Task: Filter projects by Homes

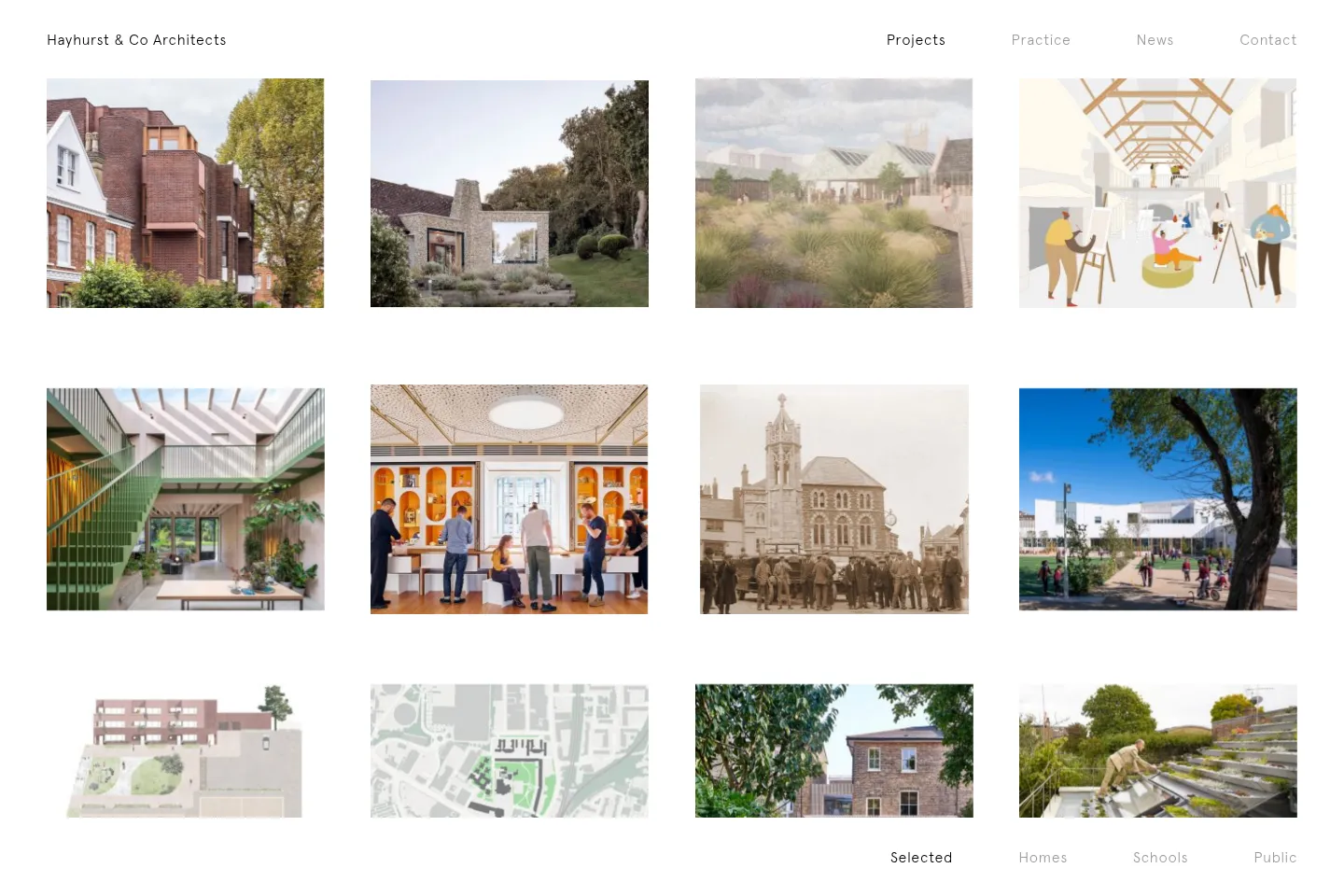Action: click(x=1043, y=858)
